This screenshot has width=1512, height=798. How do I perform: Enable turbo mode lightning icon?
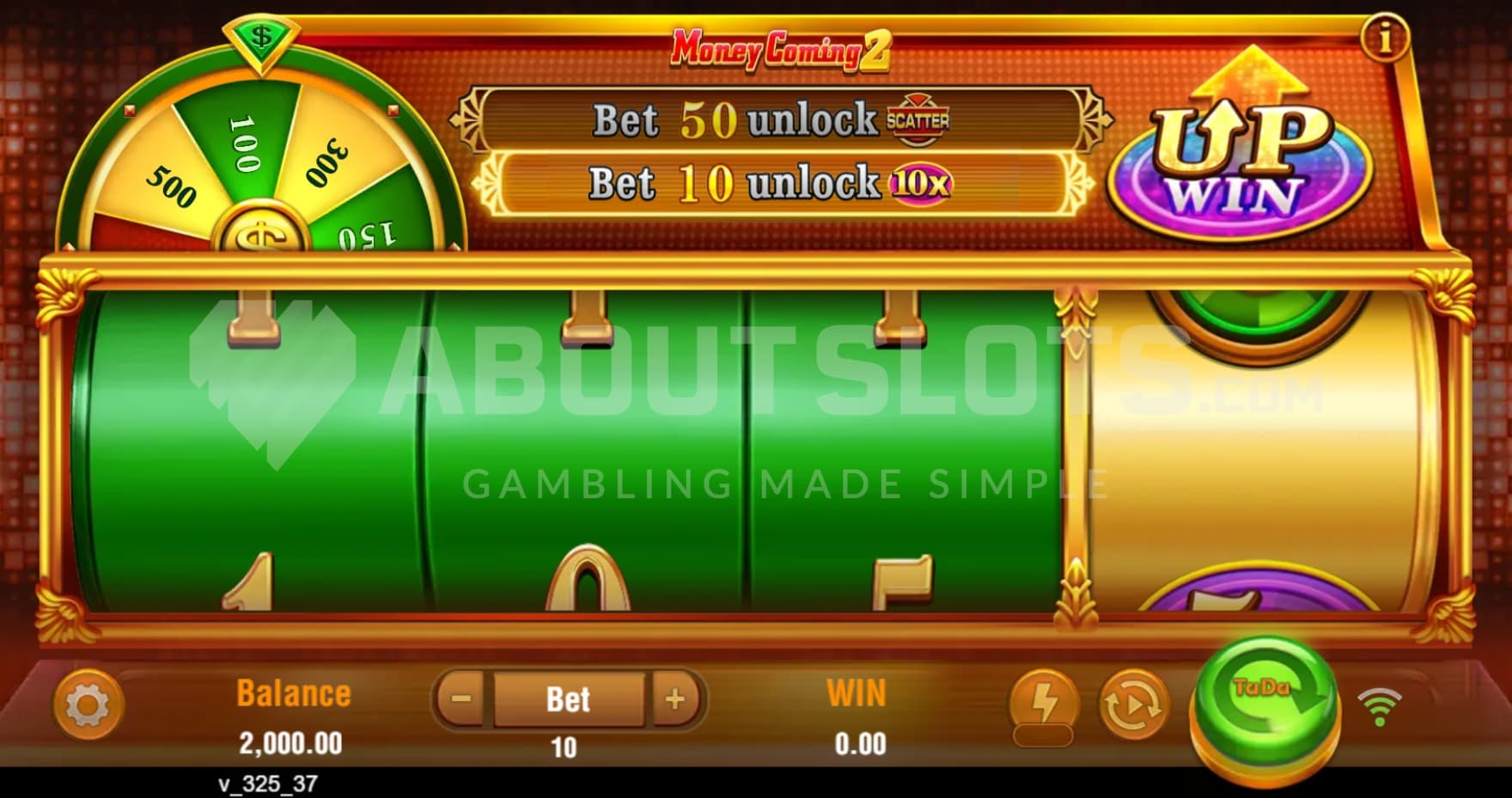tap(1044, 704)
